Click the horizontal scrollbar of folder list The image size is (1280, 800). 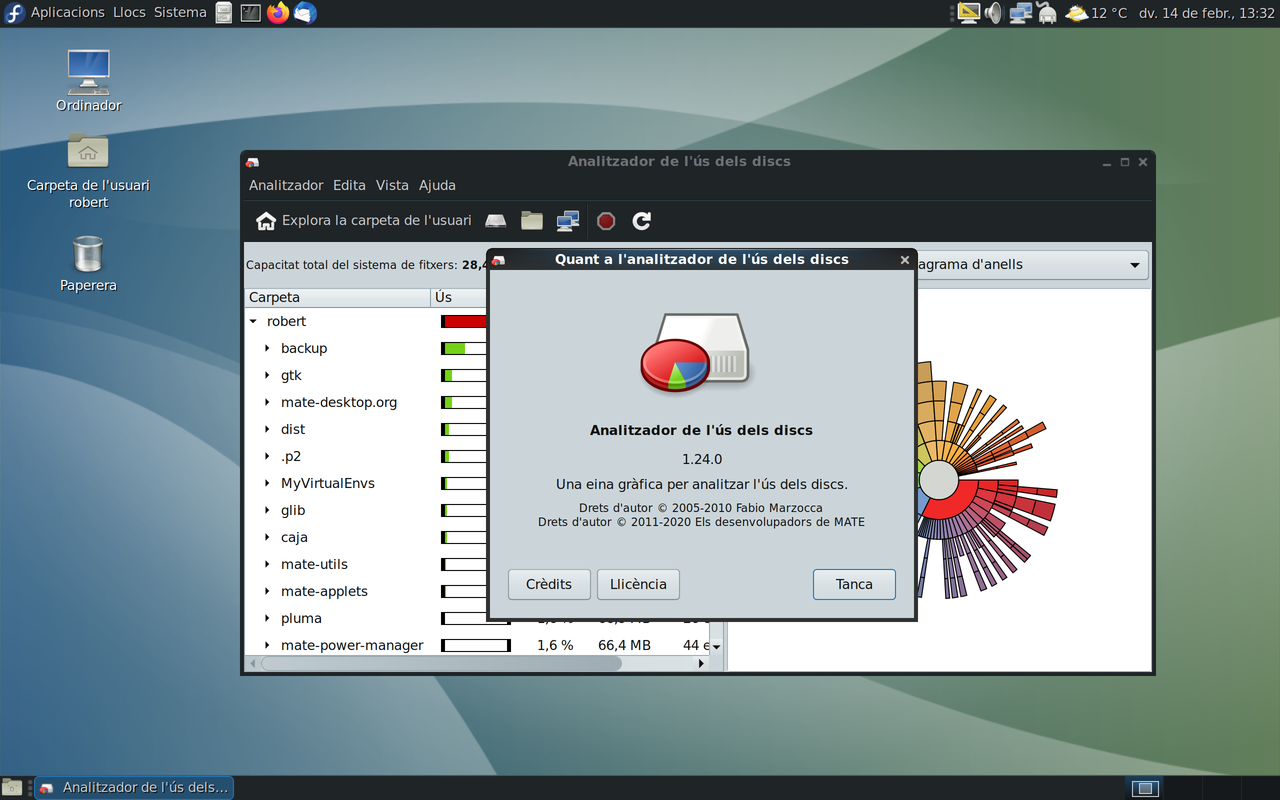point(441,663)
